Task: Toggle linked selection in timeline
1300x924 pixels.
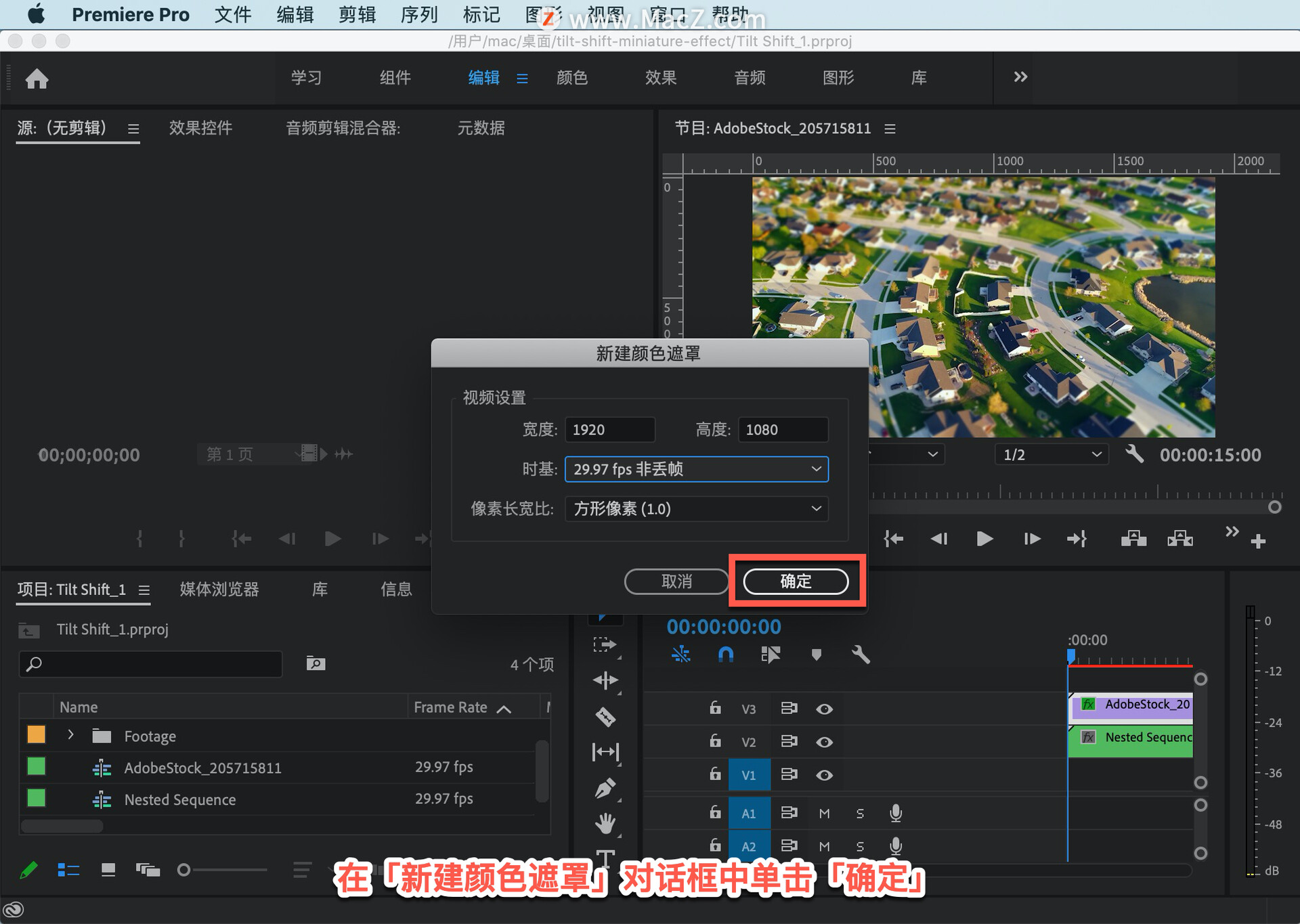Action: 771,654
